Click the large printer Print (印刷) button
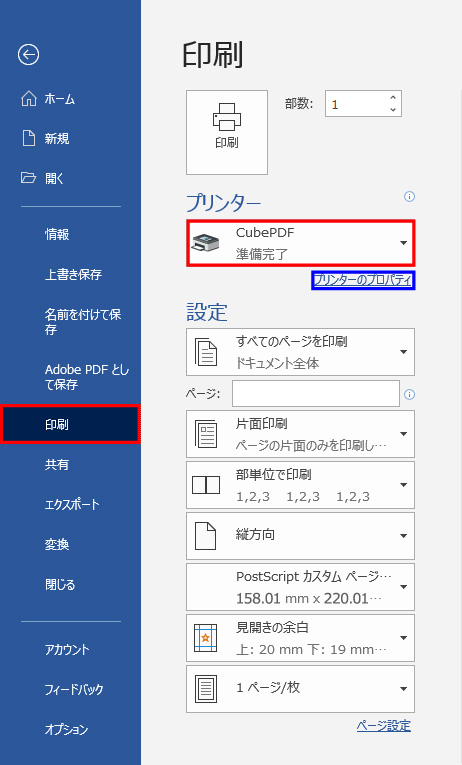 pos(227,132)
